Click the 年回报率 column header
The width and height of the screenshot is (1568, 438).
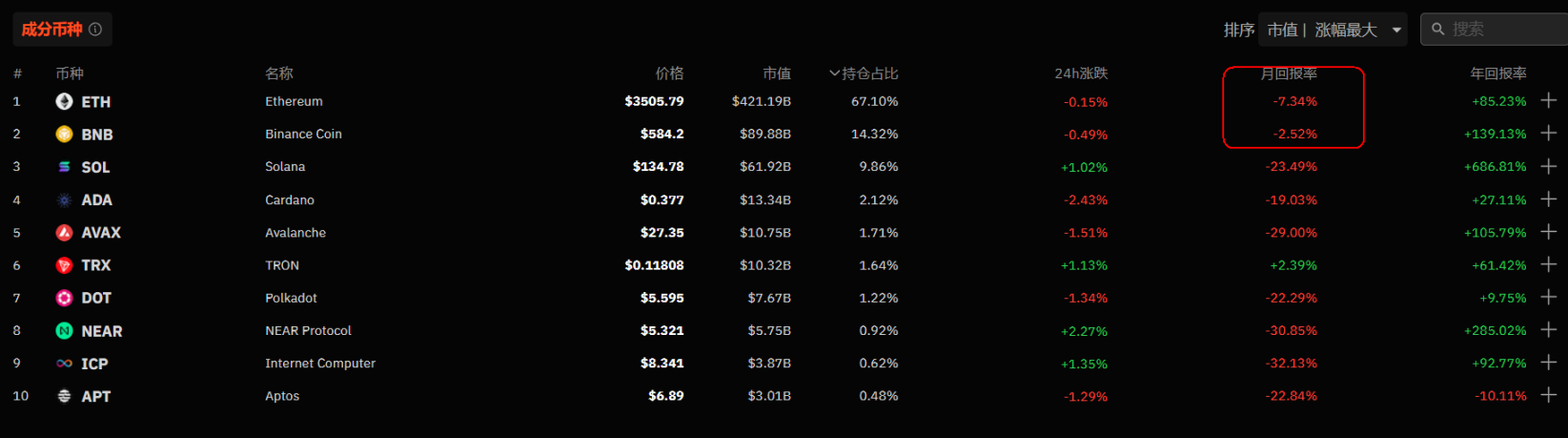click(1498, 73)
